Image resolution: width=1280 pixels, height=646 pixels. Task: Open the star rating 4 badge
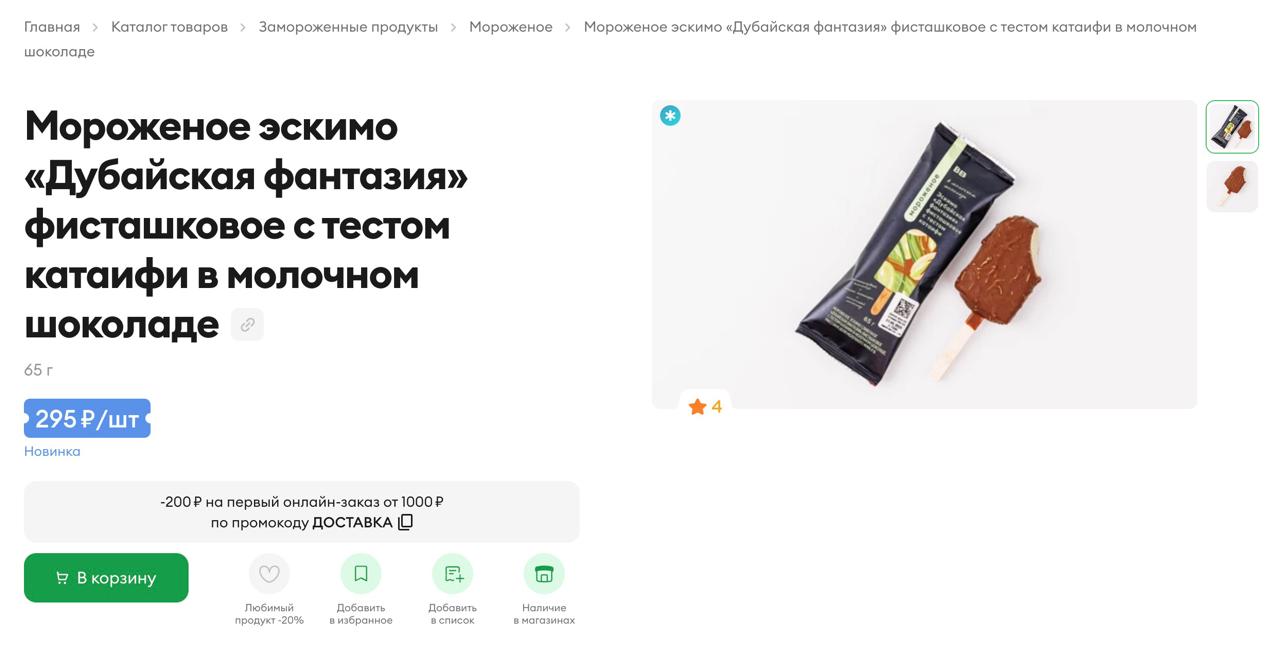click(705, 406)
